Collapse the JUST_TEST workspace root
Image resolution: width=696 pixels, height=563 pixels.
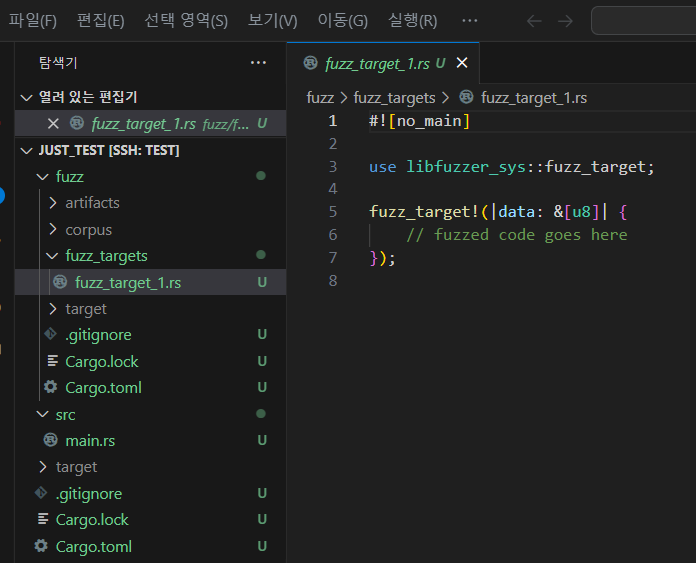(26, 150)
